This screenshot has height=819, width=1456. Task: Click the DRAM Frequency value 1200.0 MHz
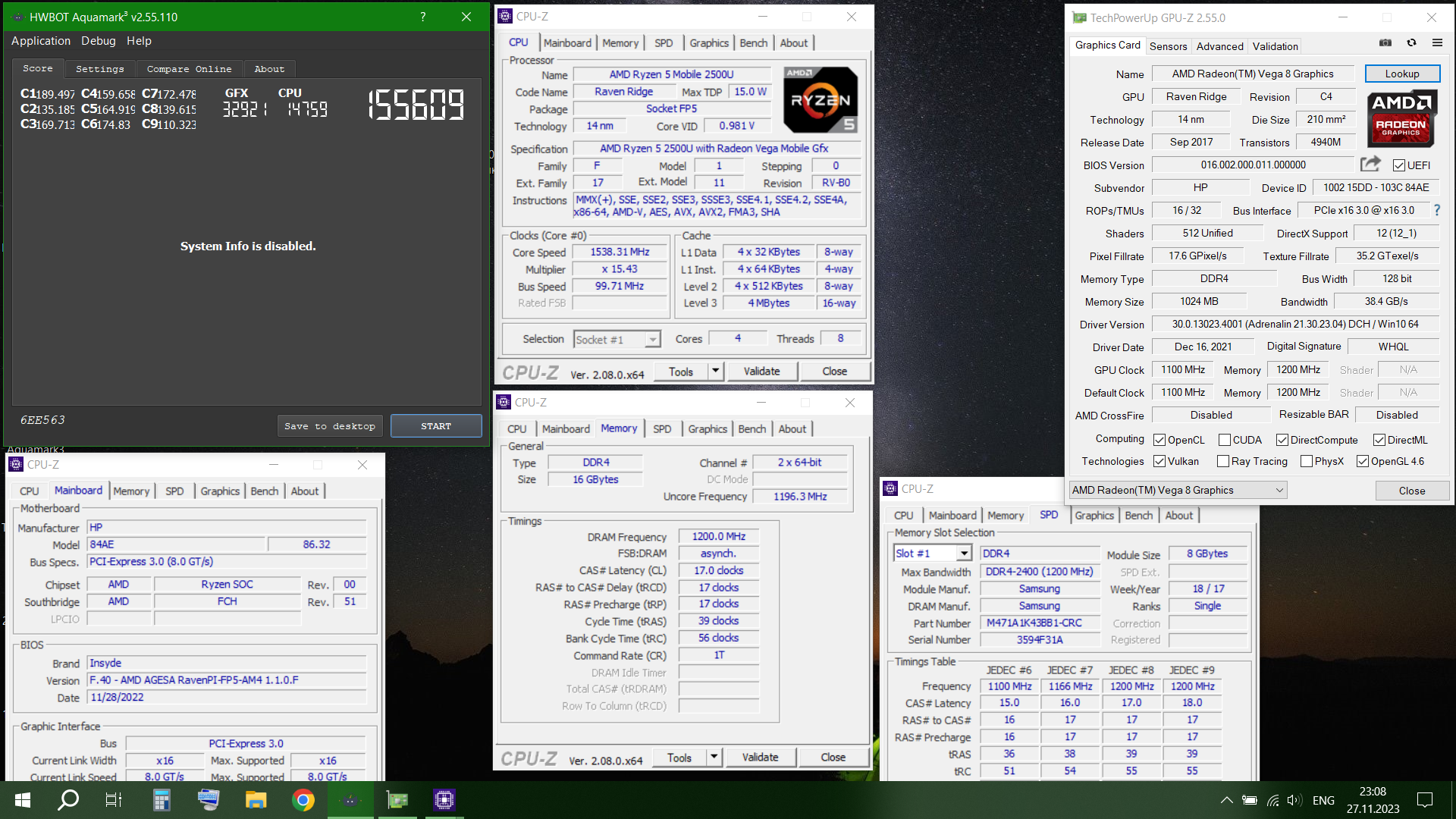pos(718,536)
